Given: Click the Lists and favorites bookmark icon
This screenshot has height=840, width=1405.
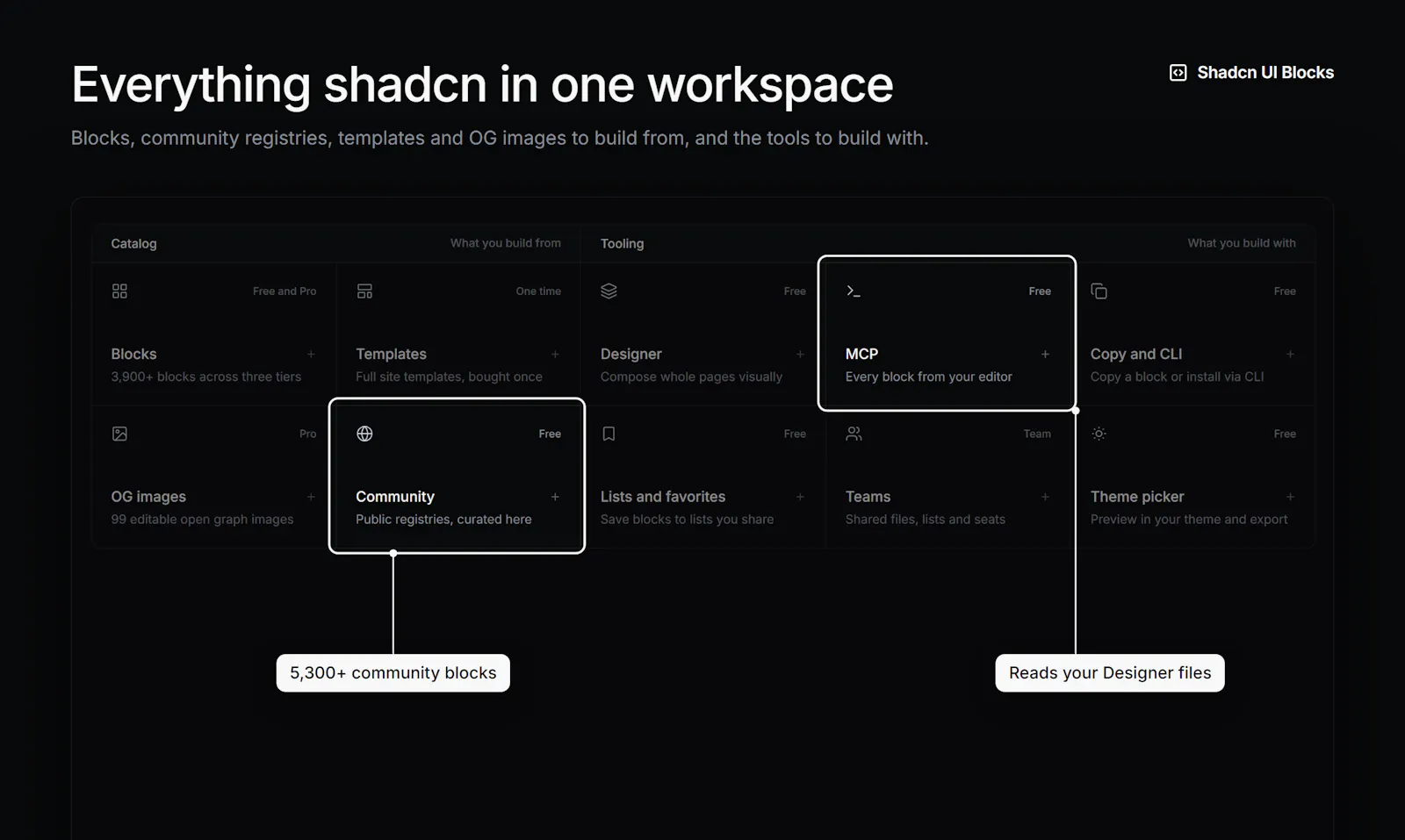Looking at the screenshot, I should pyautogui.click(x=609, y=434).
